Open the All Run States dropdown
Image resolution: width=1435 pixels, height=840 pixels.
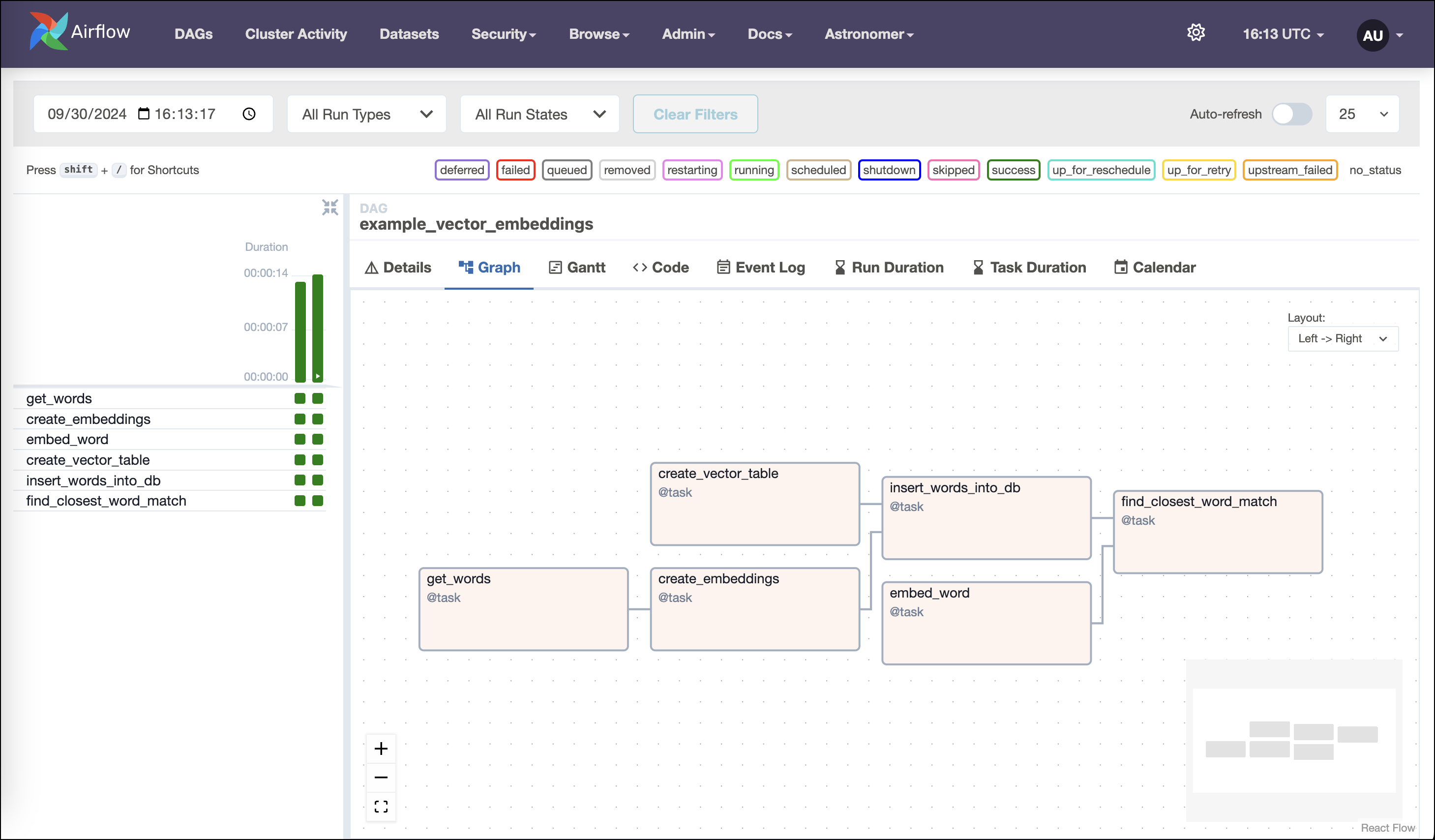point(538,114)
